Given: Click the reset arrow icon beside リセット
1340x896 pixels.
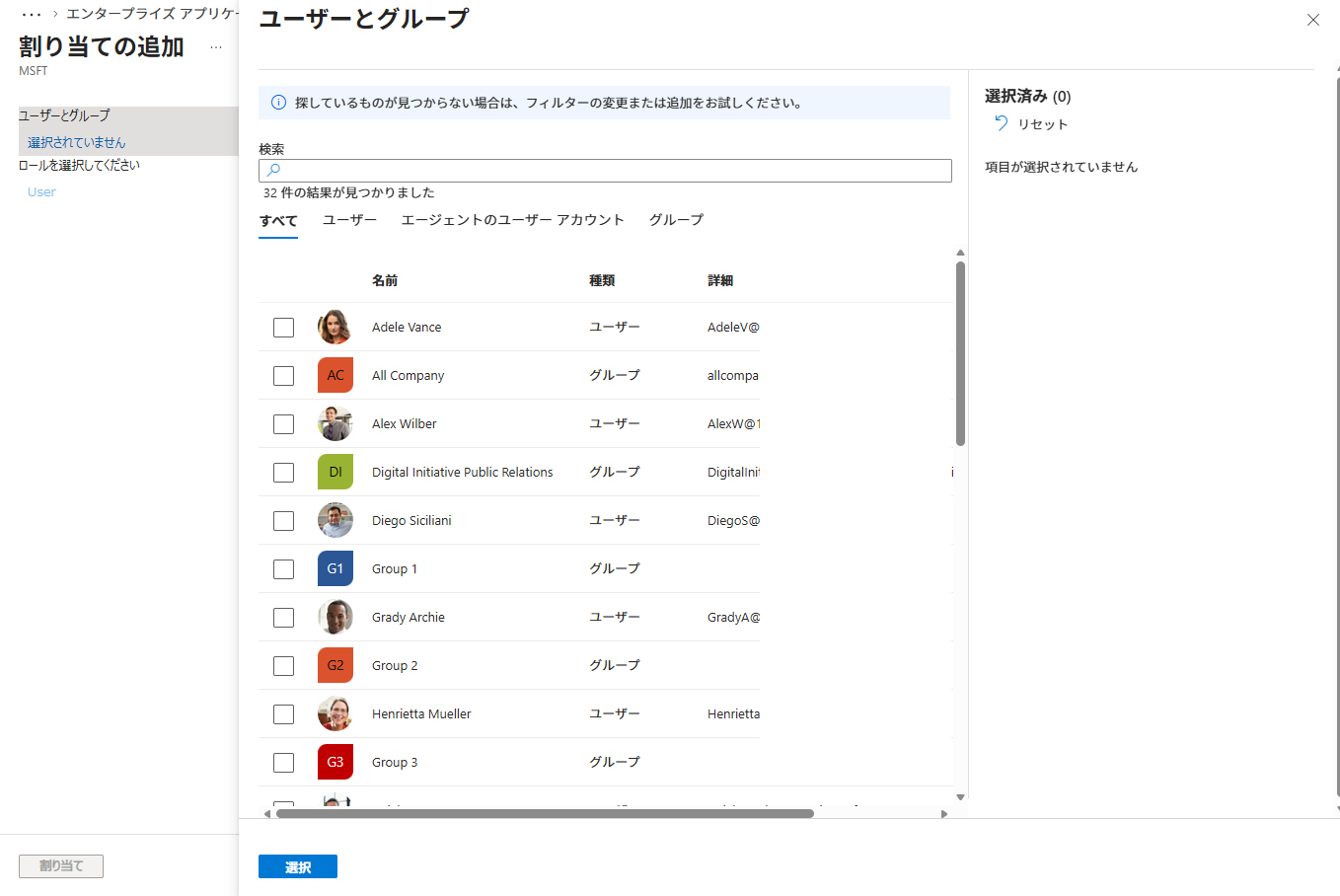Looking at the screenshot, I should (x=1001, y=123).
